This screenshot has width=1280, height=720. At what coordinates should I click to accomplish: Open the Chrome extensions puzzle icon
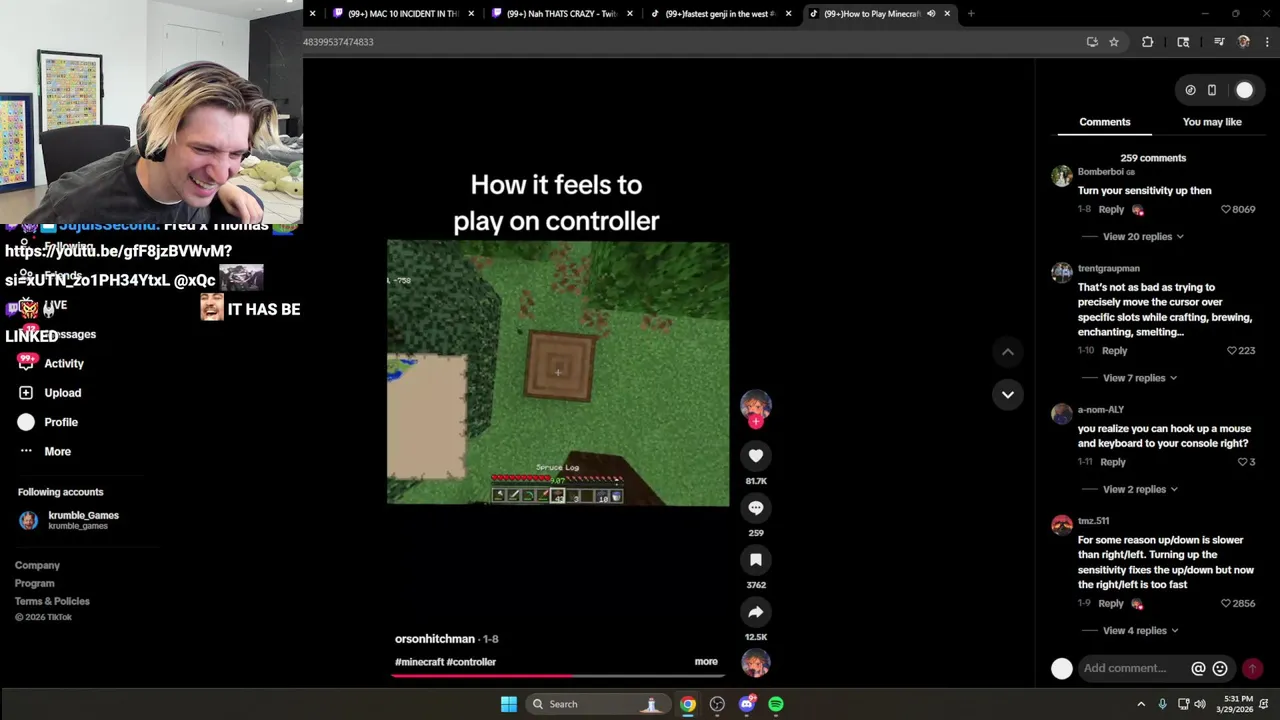(x=1147, y=42)
